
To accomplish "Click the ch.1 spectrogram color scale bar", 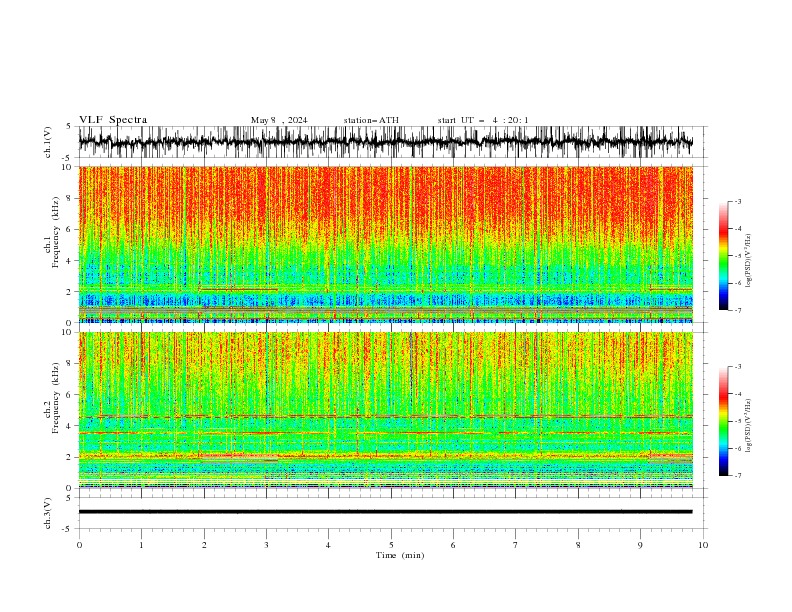I will pyautogui.click(x=724, y=256).
